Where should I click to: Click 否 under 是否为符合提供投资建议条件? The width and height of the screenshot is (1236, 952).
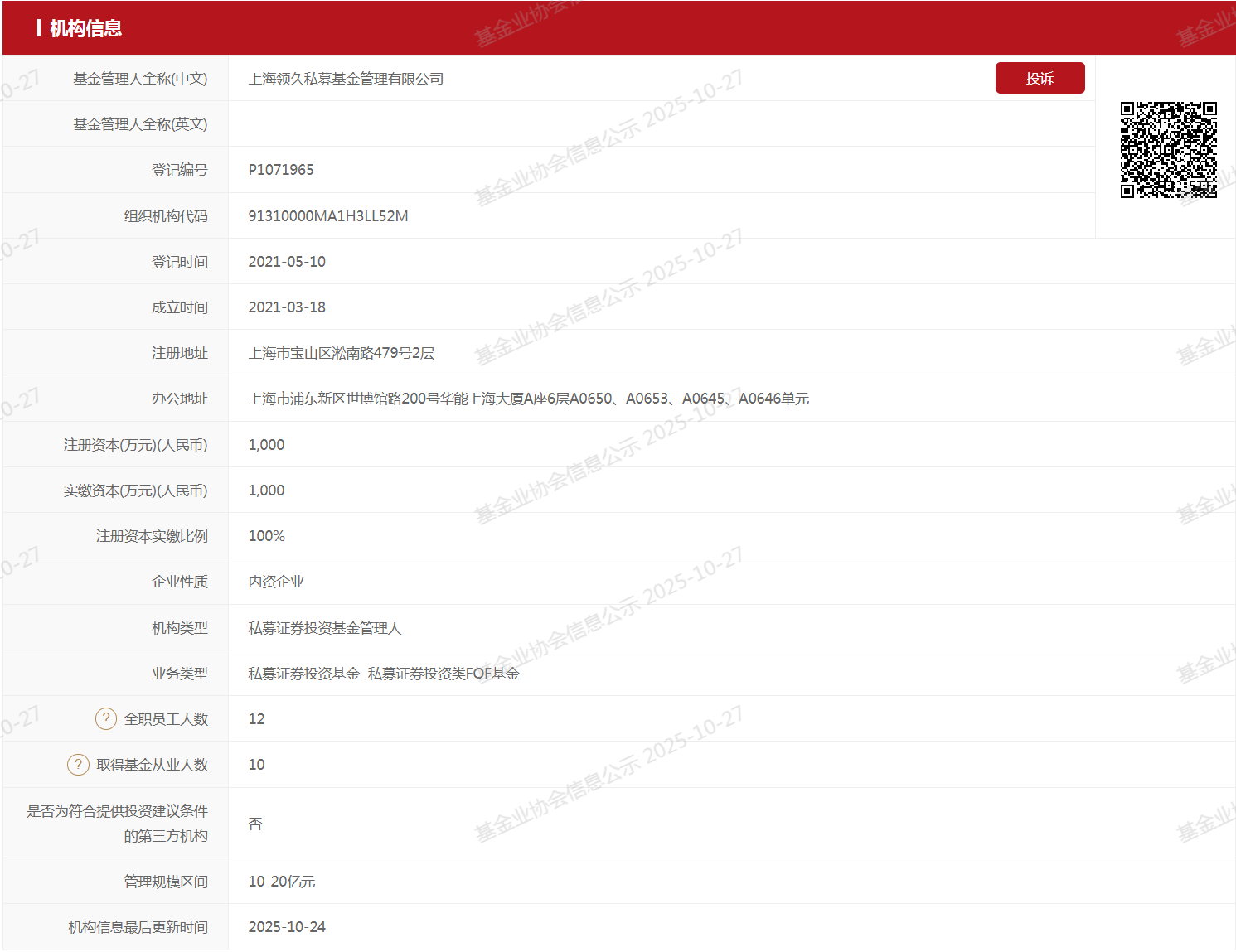[254, 824]
